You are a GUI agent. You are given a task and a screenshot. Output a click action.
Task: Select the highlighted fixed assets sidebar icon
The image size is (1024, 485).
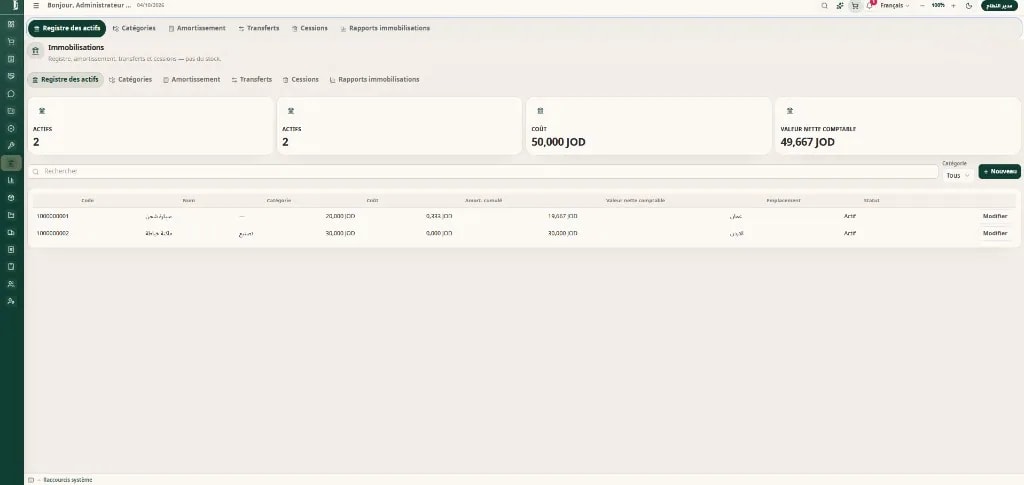pyautogui.click(x=11, y=163)
